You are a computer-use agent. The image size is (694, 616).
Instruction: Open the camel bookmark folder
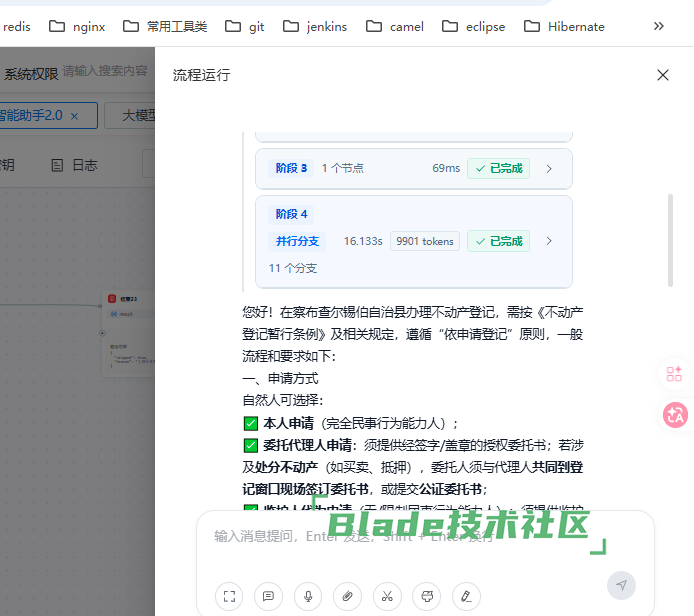pos(395,27)
